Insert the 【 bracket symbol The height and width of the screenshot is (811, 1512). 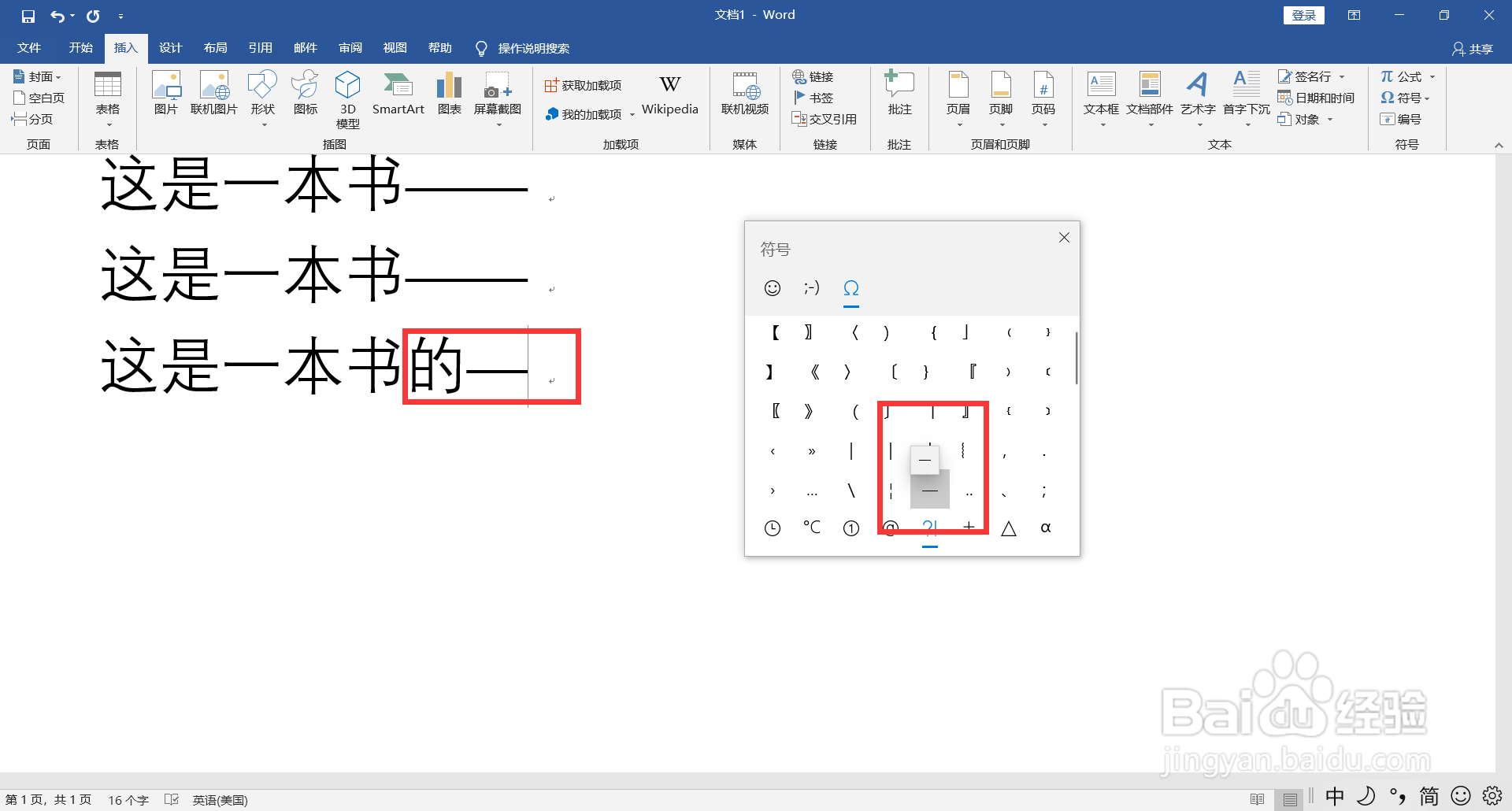pyautogui.click(x=775, y=332)
